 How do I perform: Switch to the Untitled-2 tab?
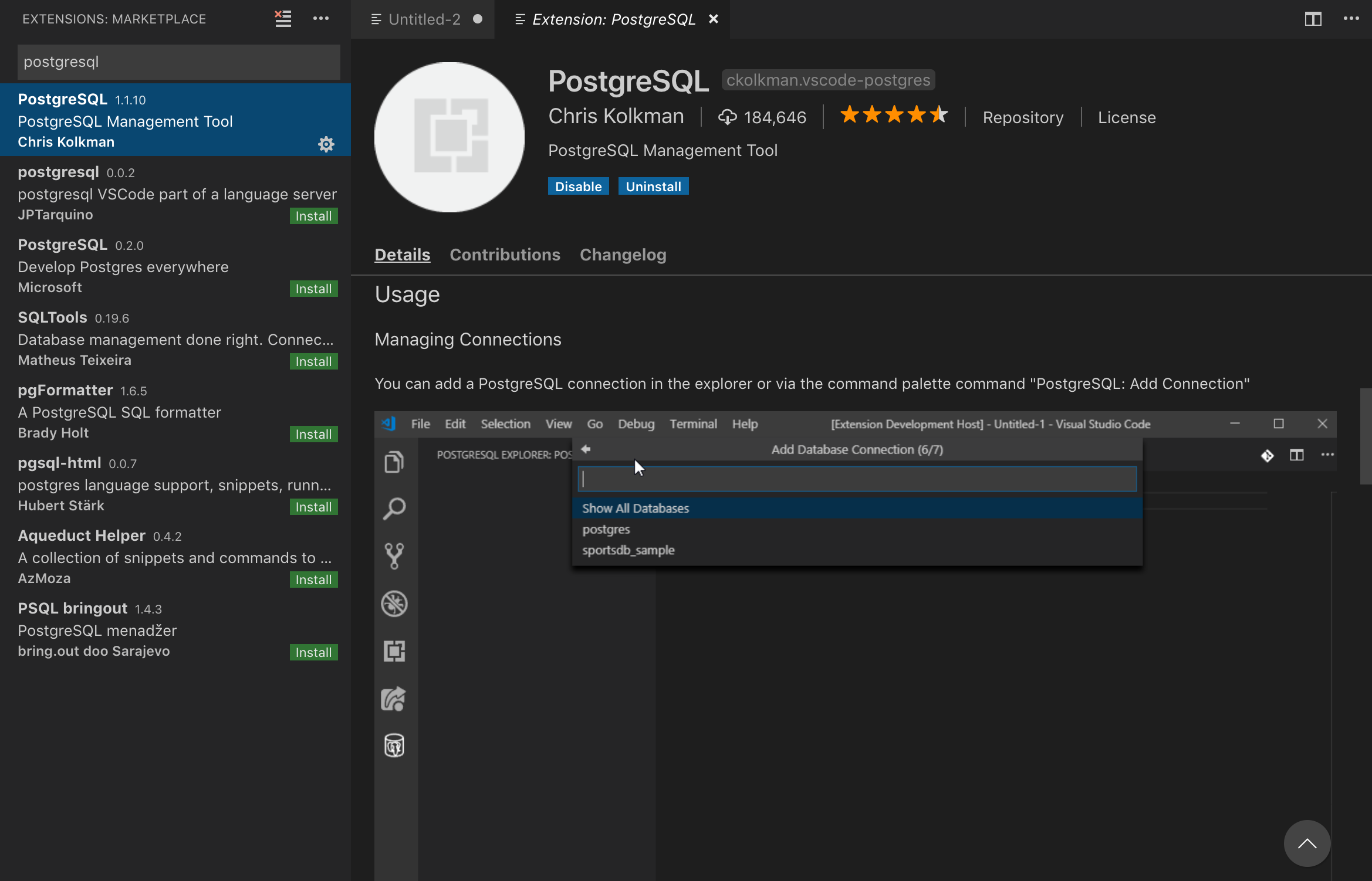[x=424, y=19]
